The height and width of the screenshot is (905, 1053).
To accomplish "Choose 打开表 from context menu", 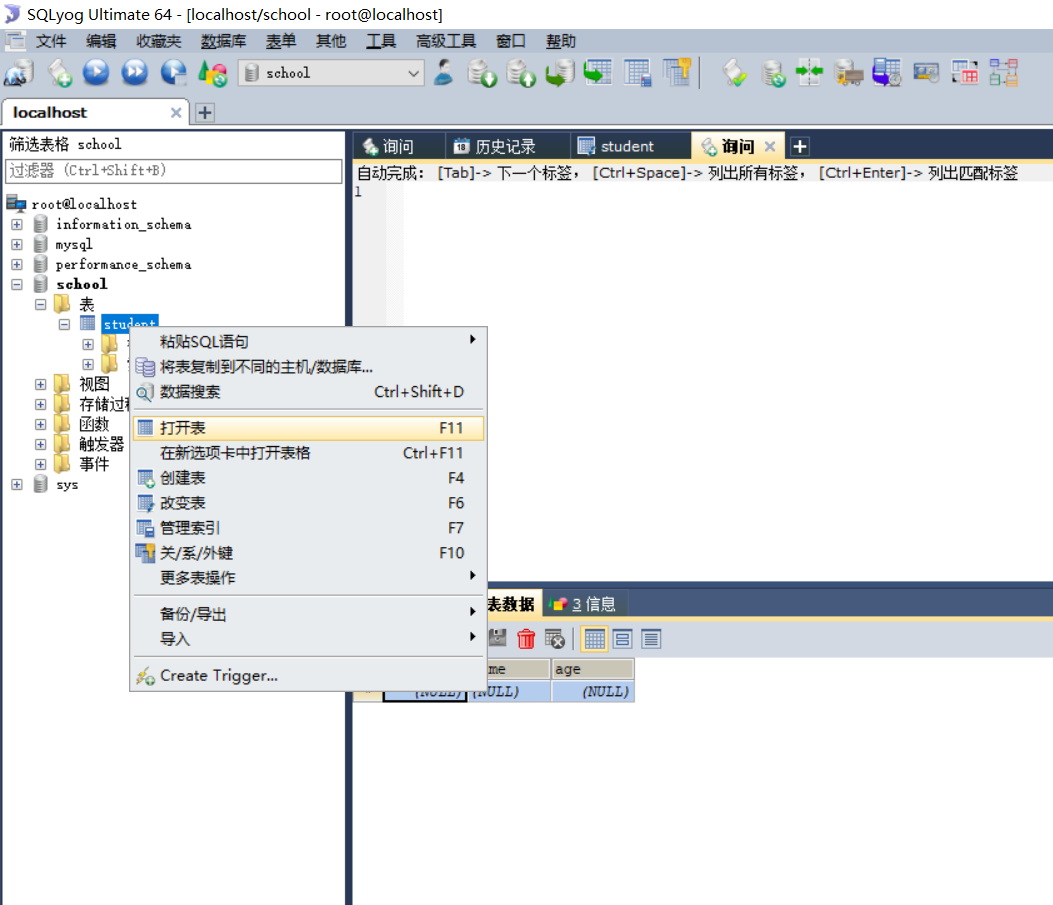I will pyautogui.click(x=308, y=428).
